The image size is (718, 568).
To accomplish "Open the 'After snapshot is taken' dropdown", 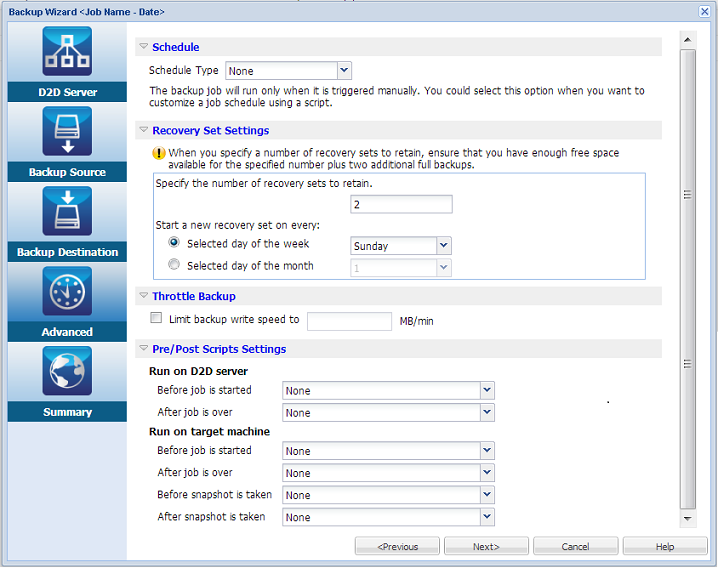I will (x=487, y=517).
